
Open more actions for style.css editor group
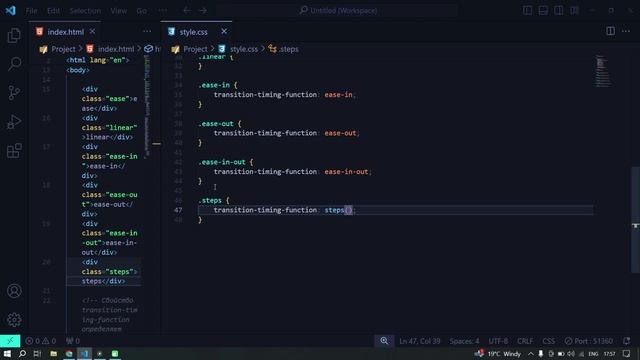(x=626, y=31)
